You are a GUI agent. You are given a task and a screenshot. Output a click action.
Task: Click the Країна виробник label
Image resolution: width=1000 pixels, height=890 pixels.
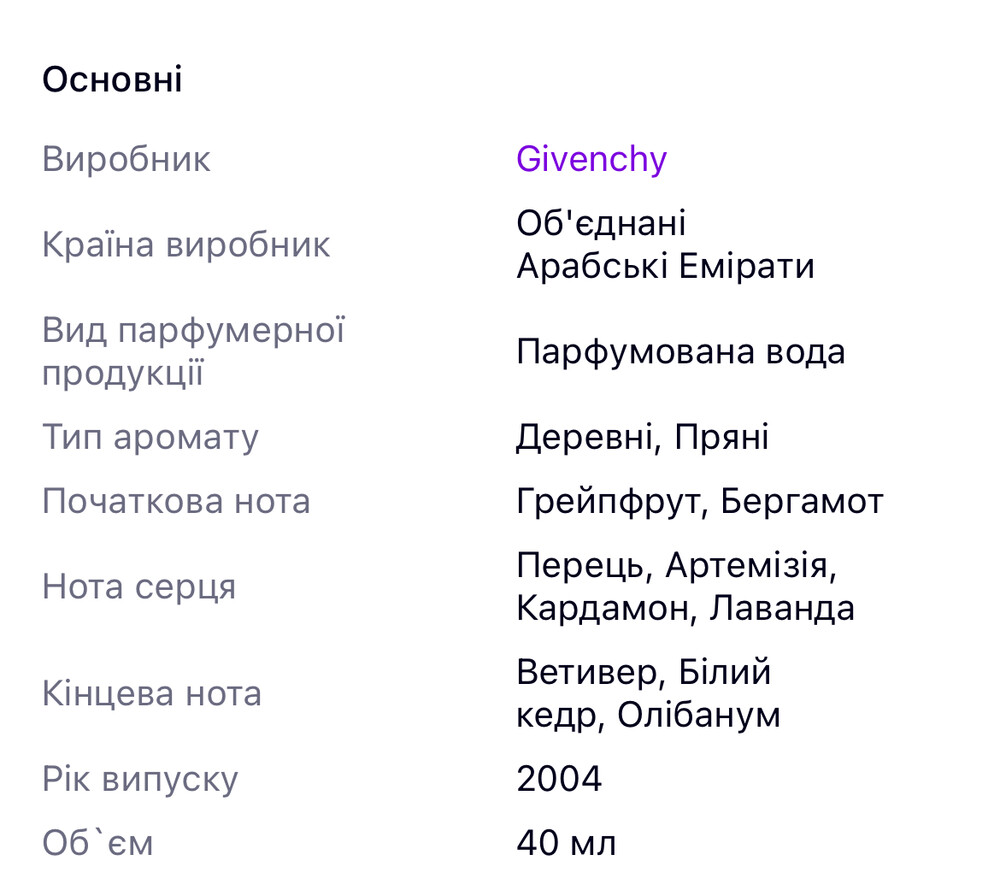point(186,245)
